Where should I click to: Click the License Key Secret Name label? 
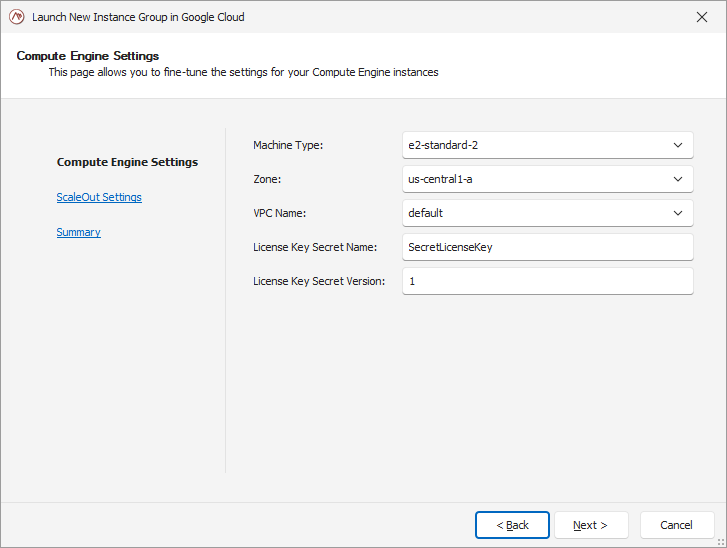(315, 247)
